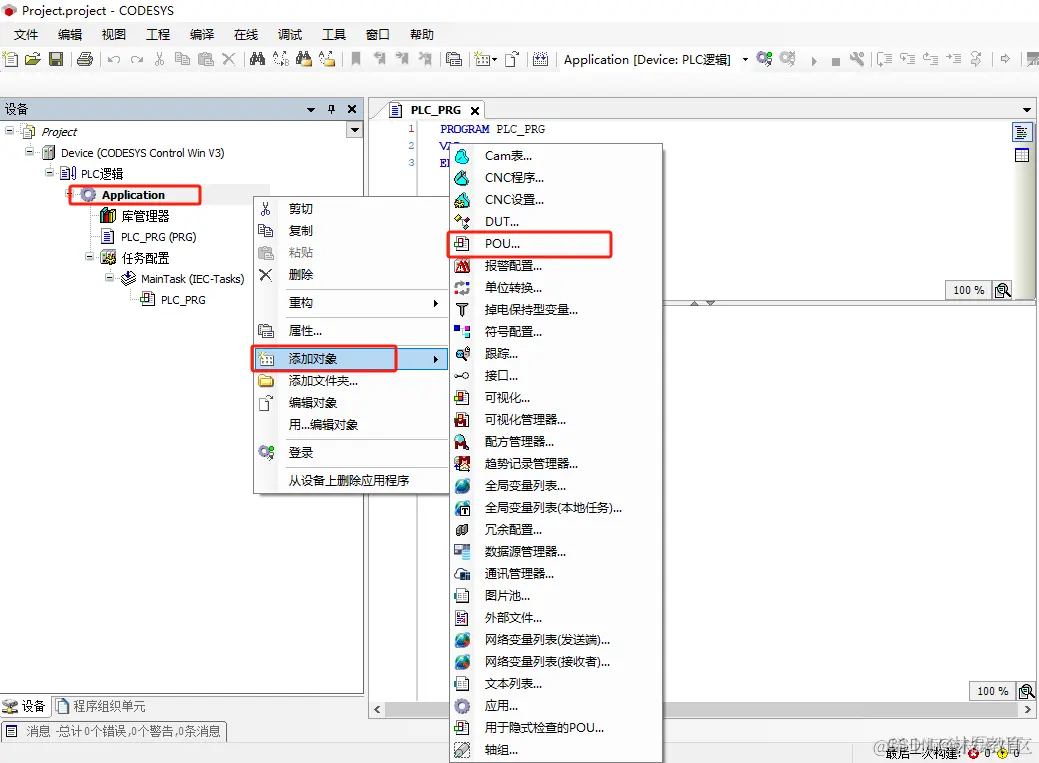
Task: Click 添加文件夹... in the context menu
Action: pyautogui.click(x=351, y=381)
